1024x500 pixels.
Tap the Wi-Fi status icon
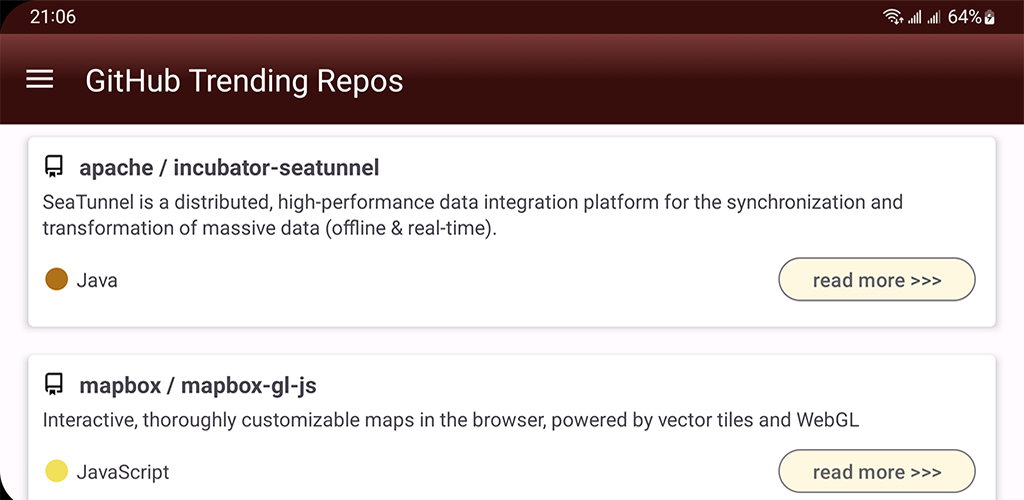pyautogui.click(x=893, y=17)
